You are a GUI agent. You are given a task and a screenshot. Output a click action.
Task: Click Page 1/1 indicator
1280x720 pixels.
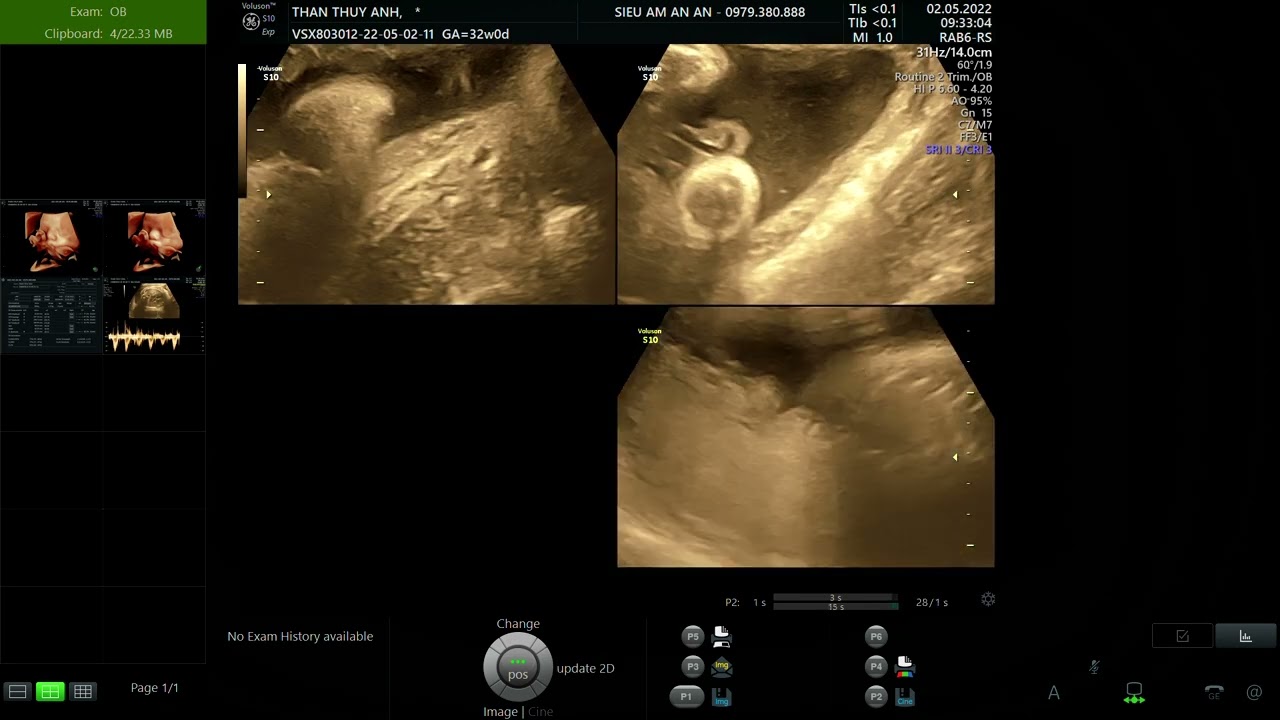155,688
